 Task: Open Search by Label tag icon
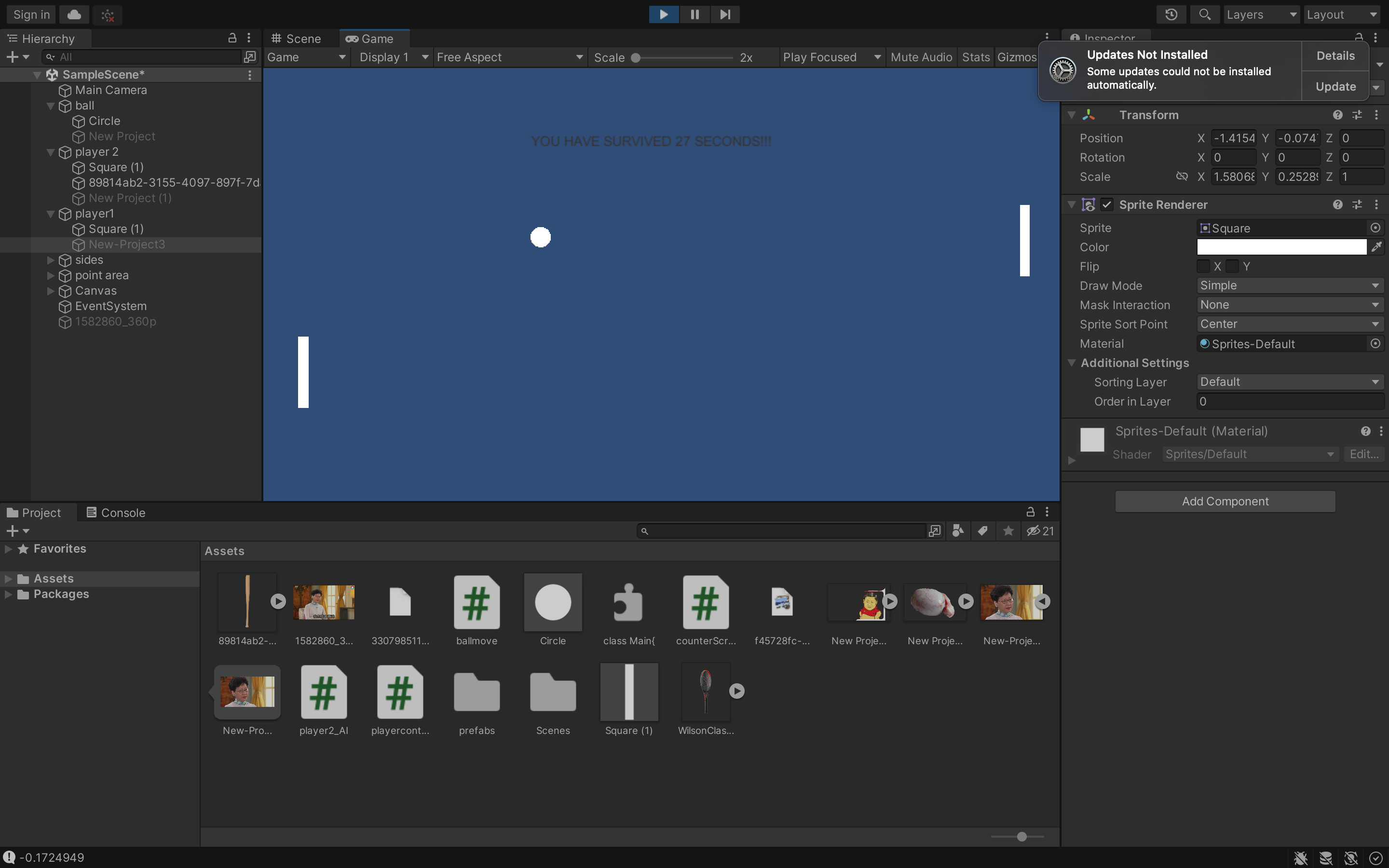tap(982, 531)
